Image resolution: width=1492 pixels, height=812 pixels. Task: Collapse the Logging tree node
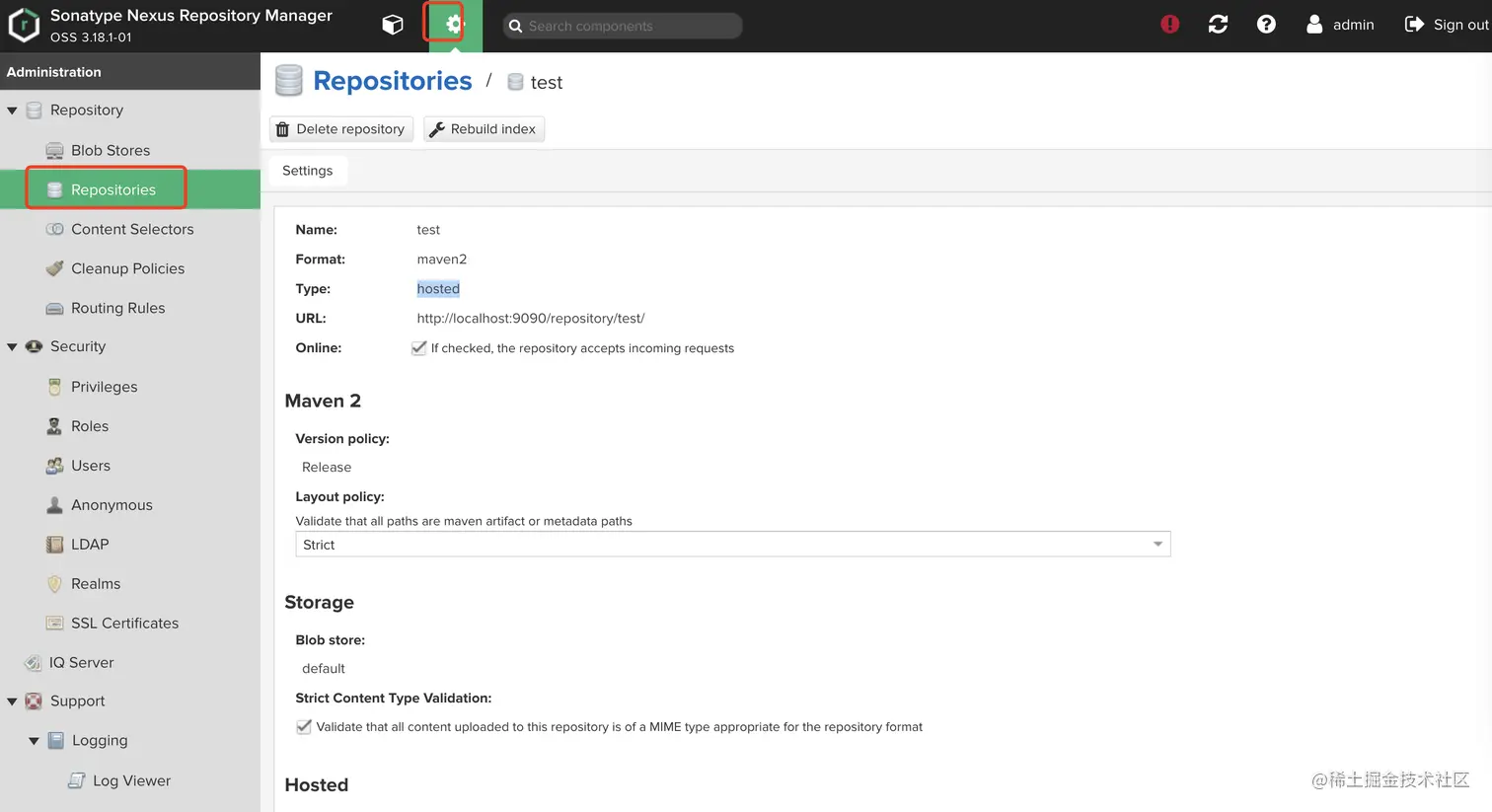(34, 741)
